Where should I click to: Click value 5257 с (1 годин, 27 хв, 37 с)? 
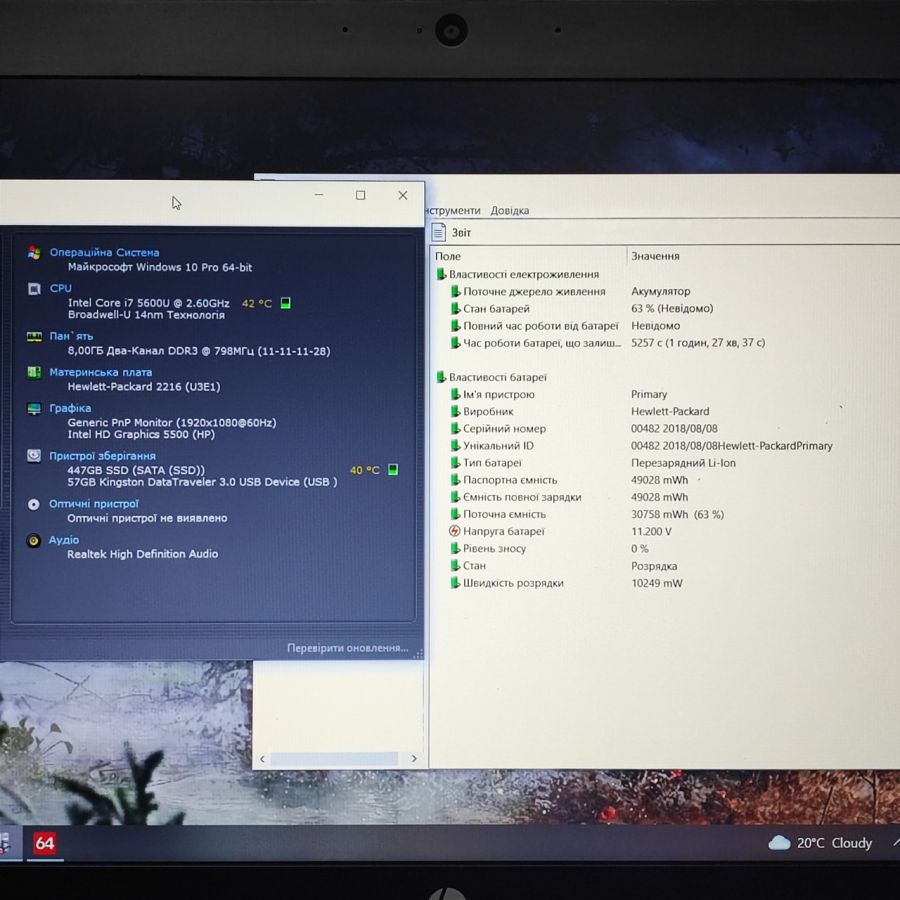tap(698, 343)
